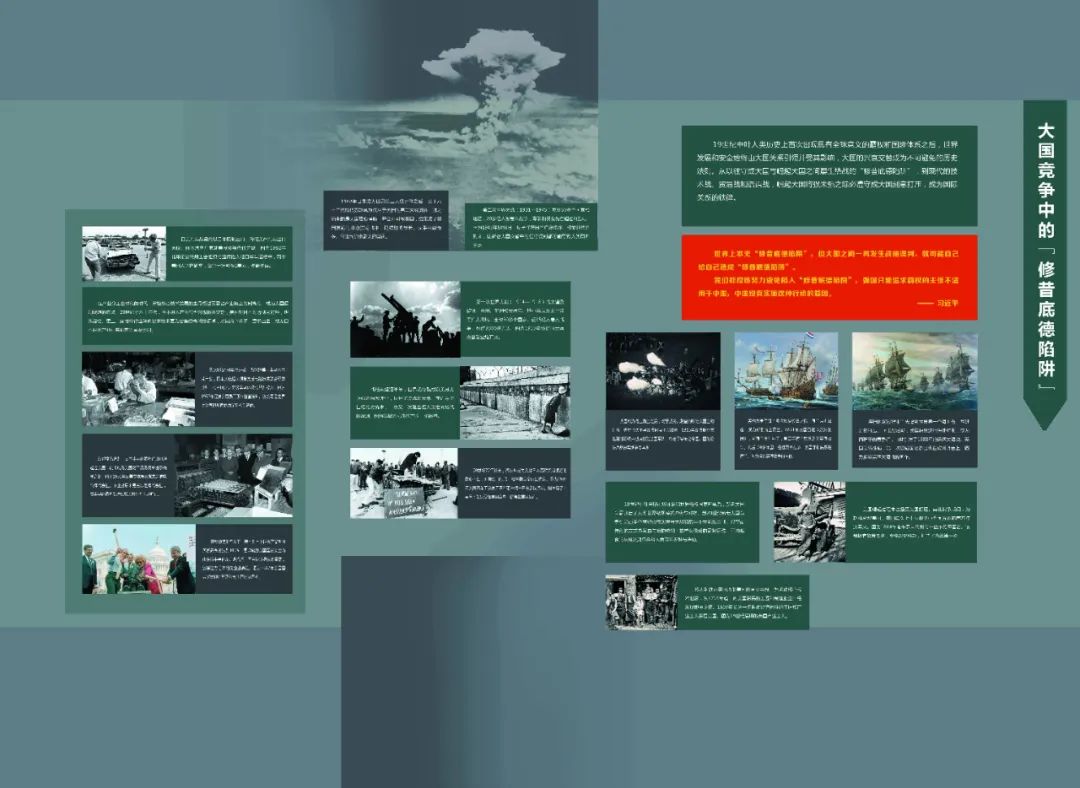This screenshot has width=1080, height=788.
Task: Click the green intro paragraph starting 19世纪中叶
Action: 829,176
